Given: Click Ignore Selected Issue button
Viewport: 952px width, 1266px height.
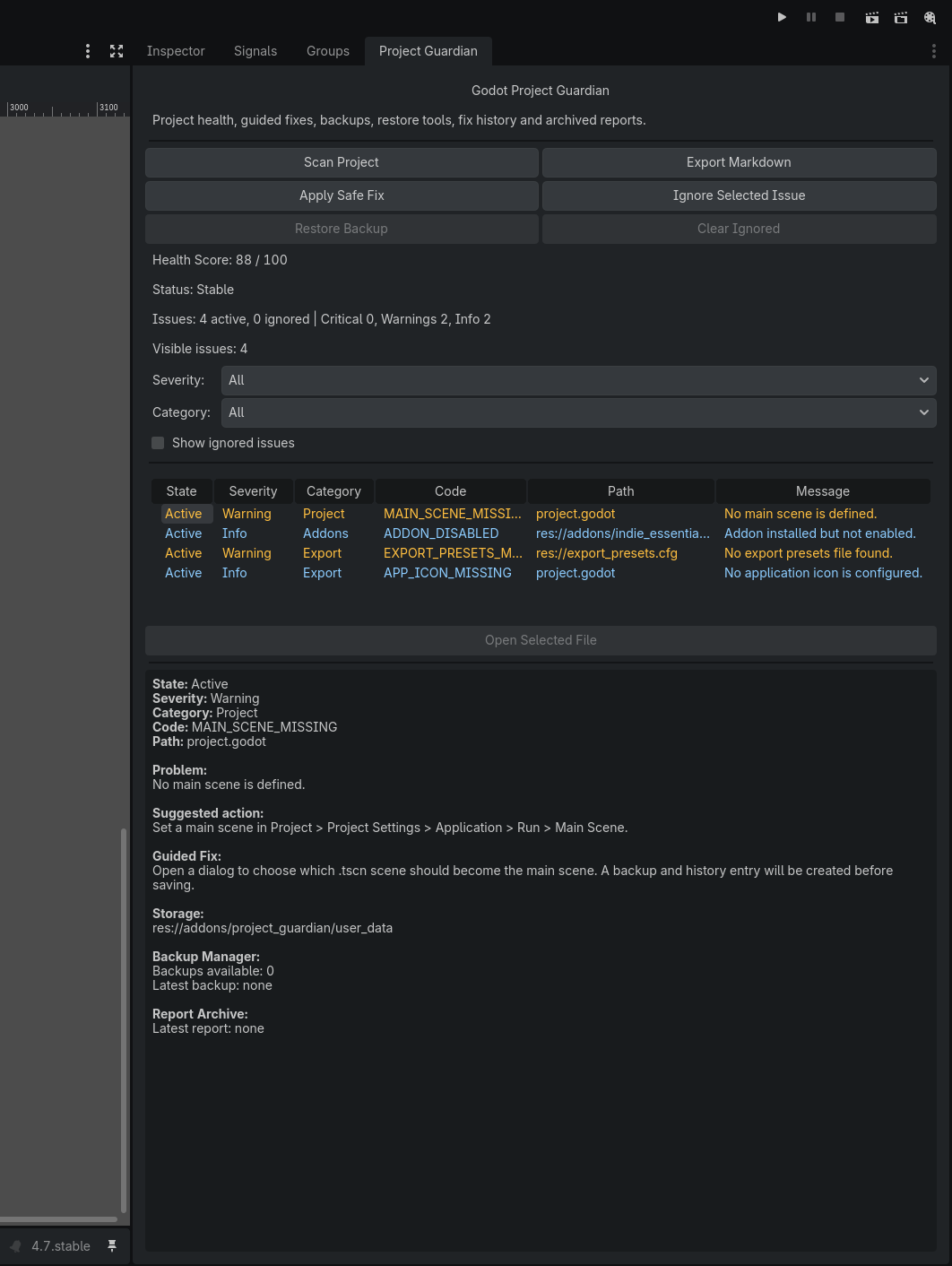Looking at the screenshot, I should tap(739, 195).
